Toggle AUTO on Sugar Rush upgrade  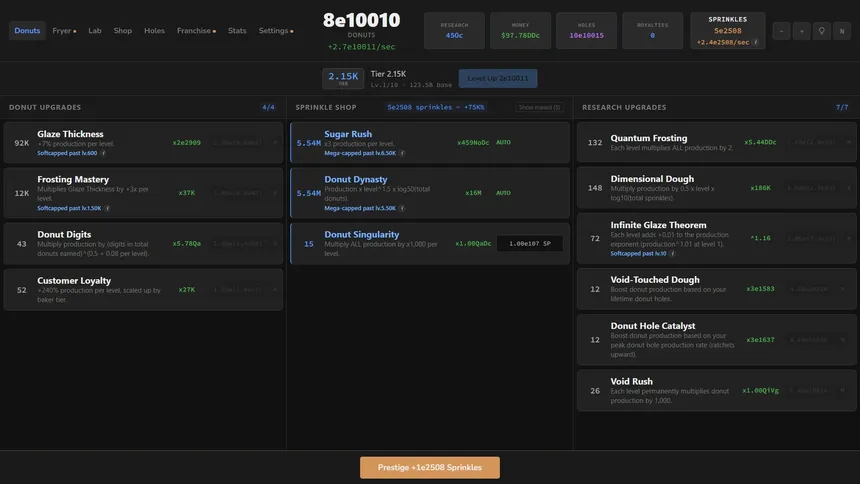click(x=503, y=143)
